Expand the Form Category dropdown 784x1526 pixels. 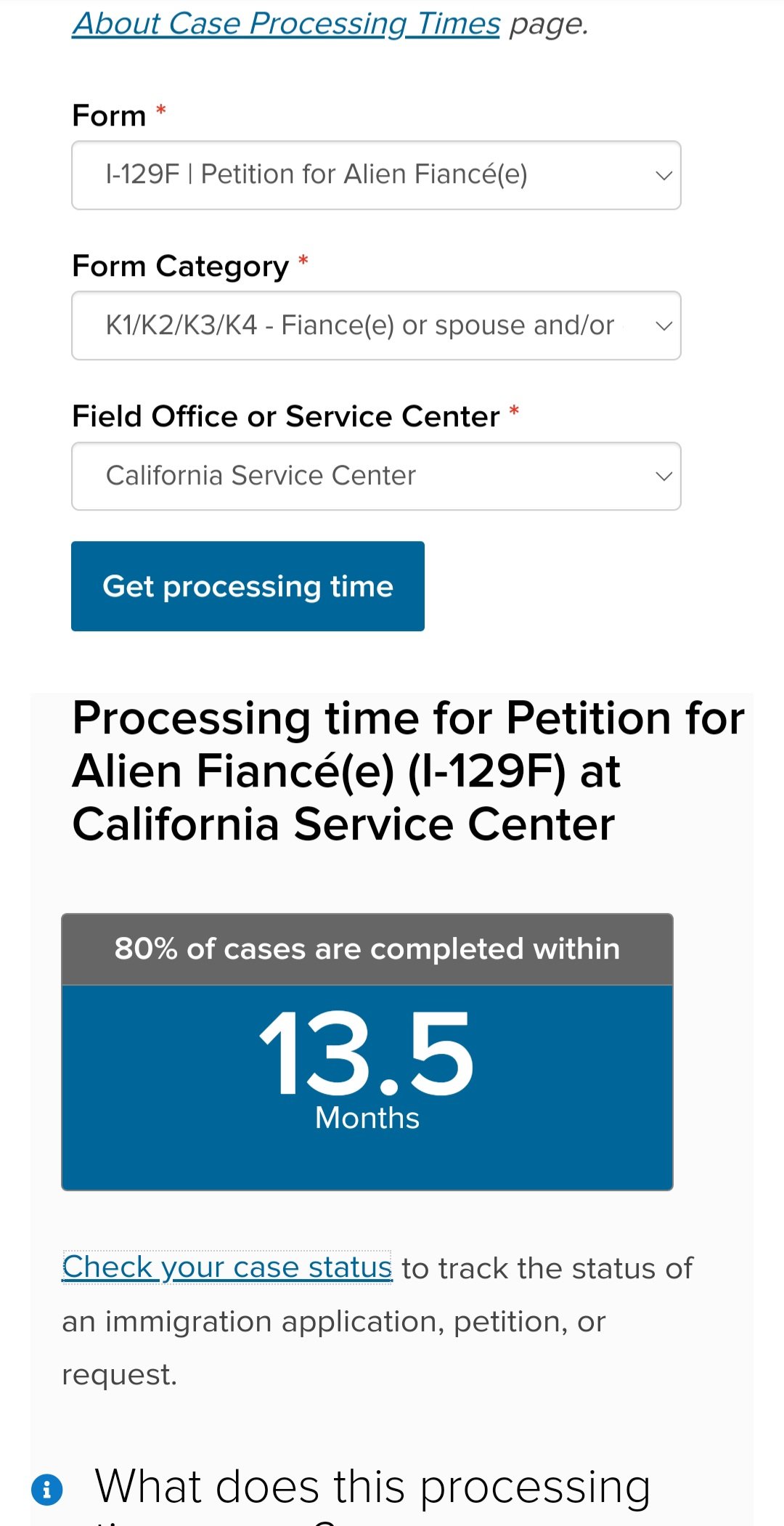click(376, 325)
